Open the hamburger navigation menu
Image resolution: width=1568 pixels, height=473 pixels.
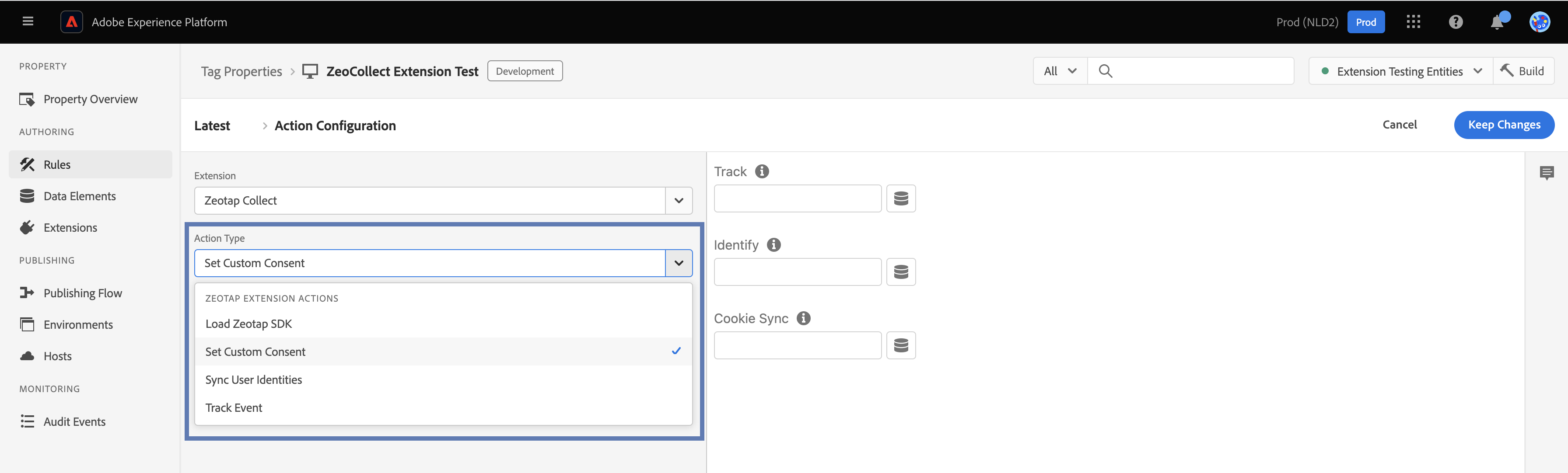(28, 22)
